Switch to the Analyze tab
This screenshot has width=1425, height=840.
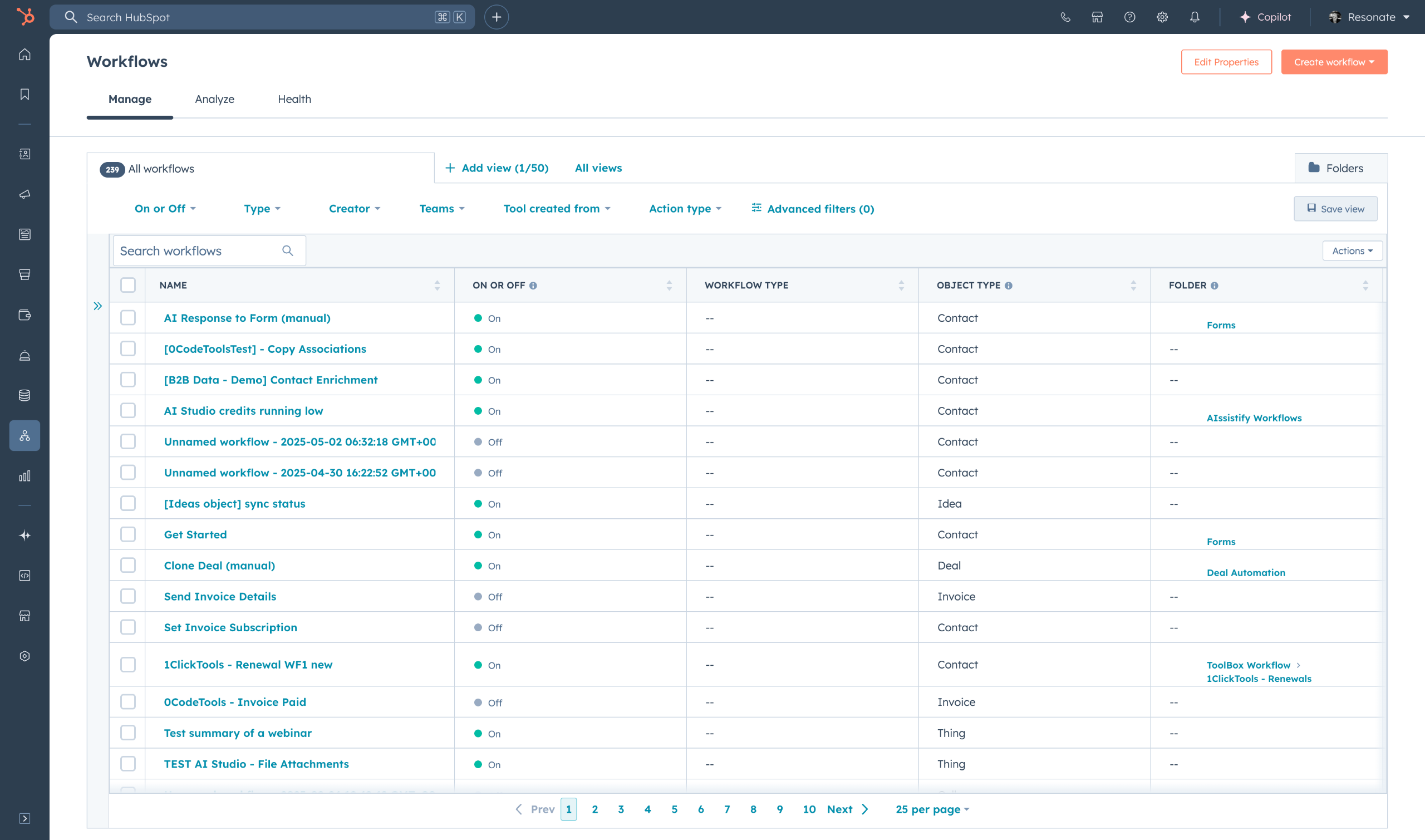coord(214,99)
